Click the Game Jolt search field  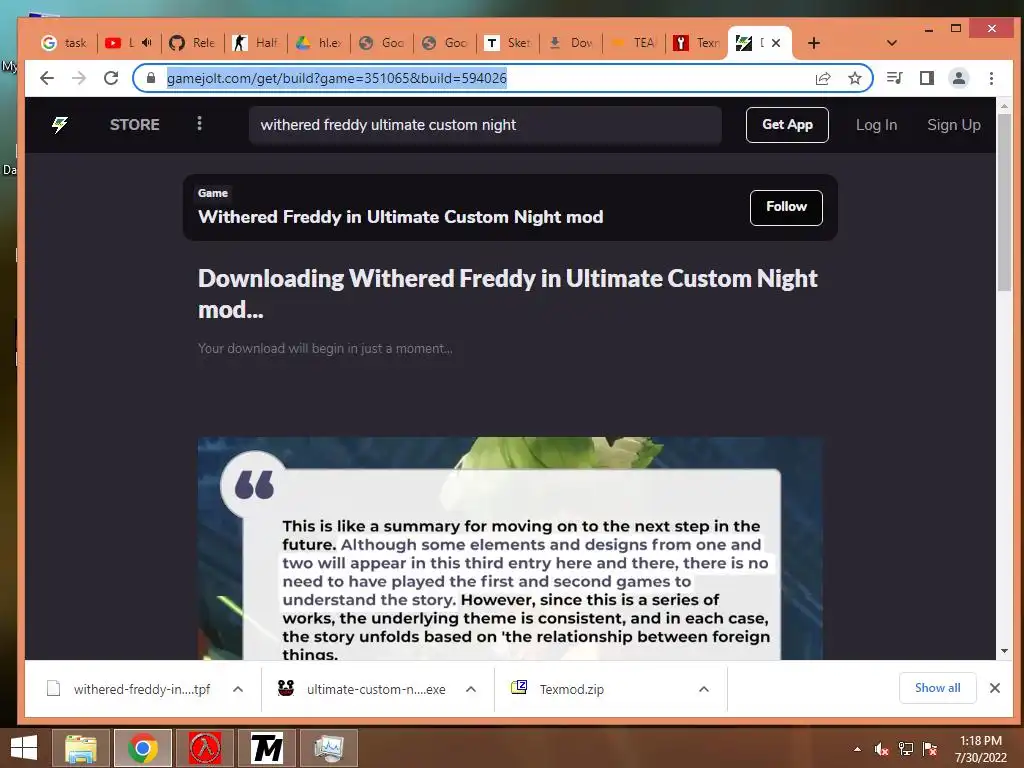(485, 125)
